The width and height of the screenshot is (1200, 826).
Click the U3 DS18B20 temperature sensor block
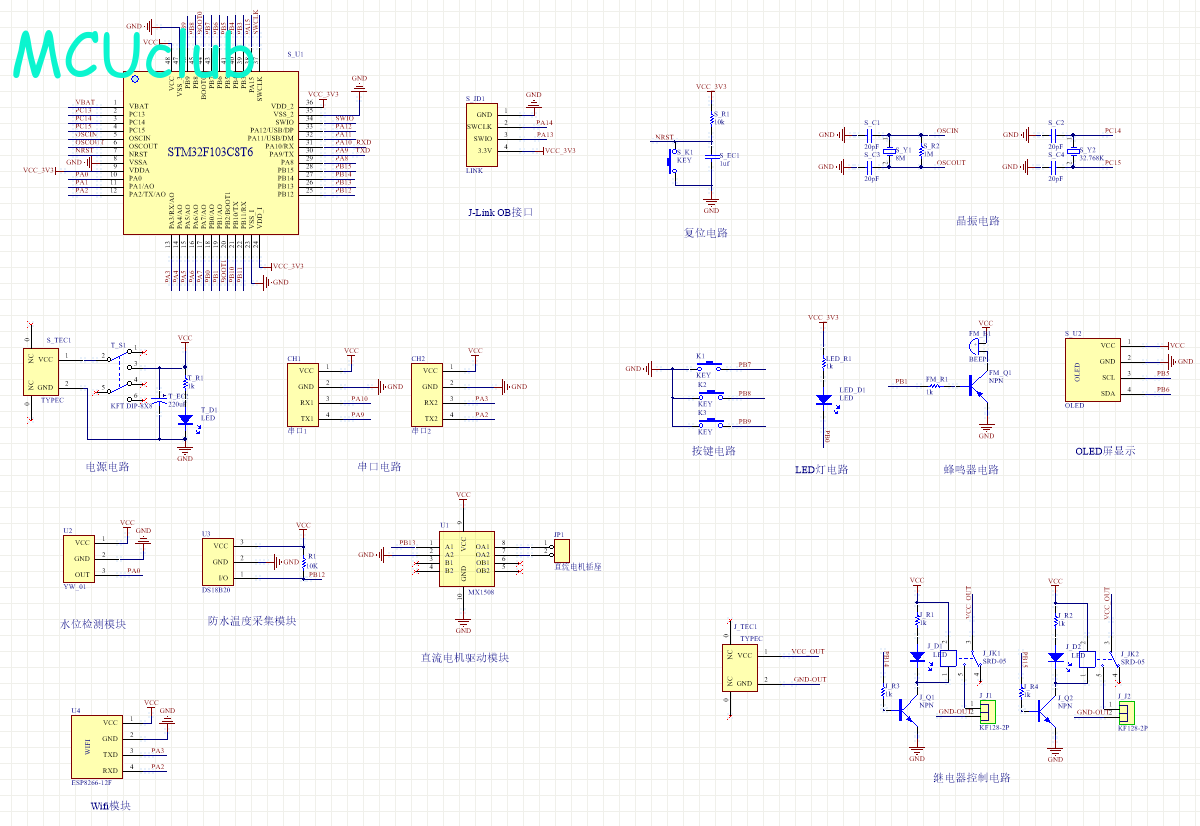(217, 561)
